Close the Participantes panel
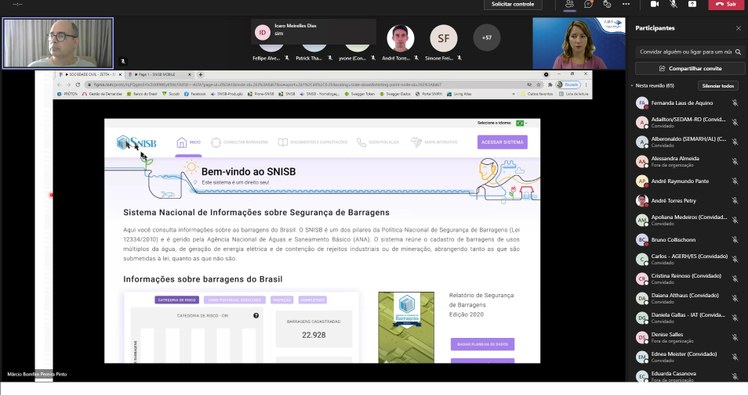Image resolution: width=748 pixels, height=395 pixels. pos(738,28)
